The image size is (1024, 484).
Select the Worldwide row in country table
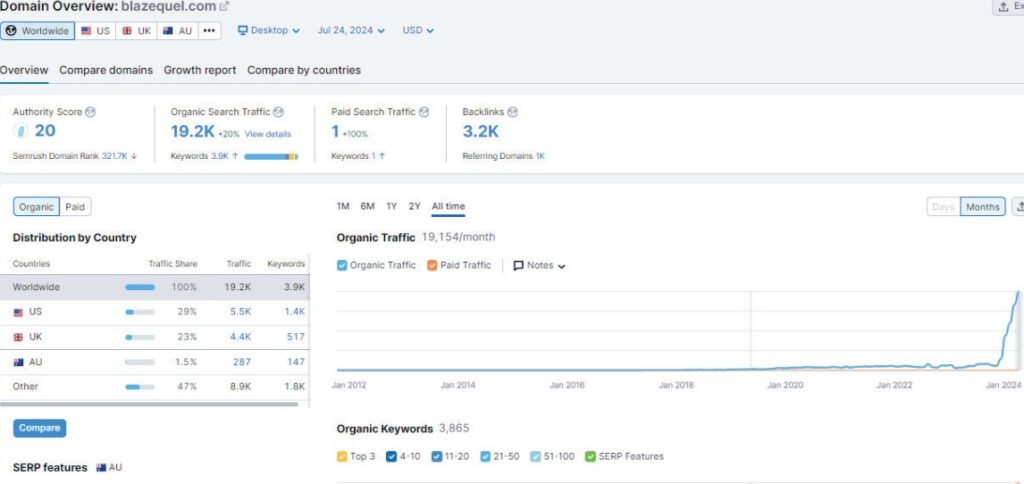point(155,287)
